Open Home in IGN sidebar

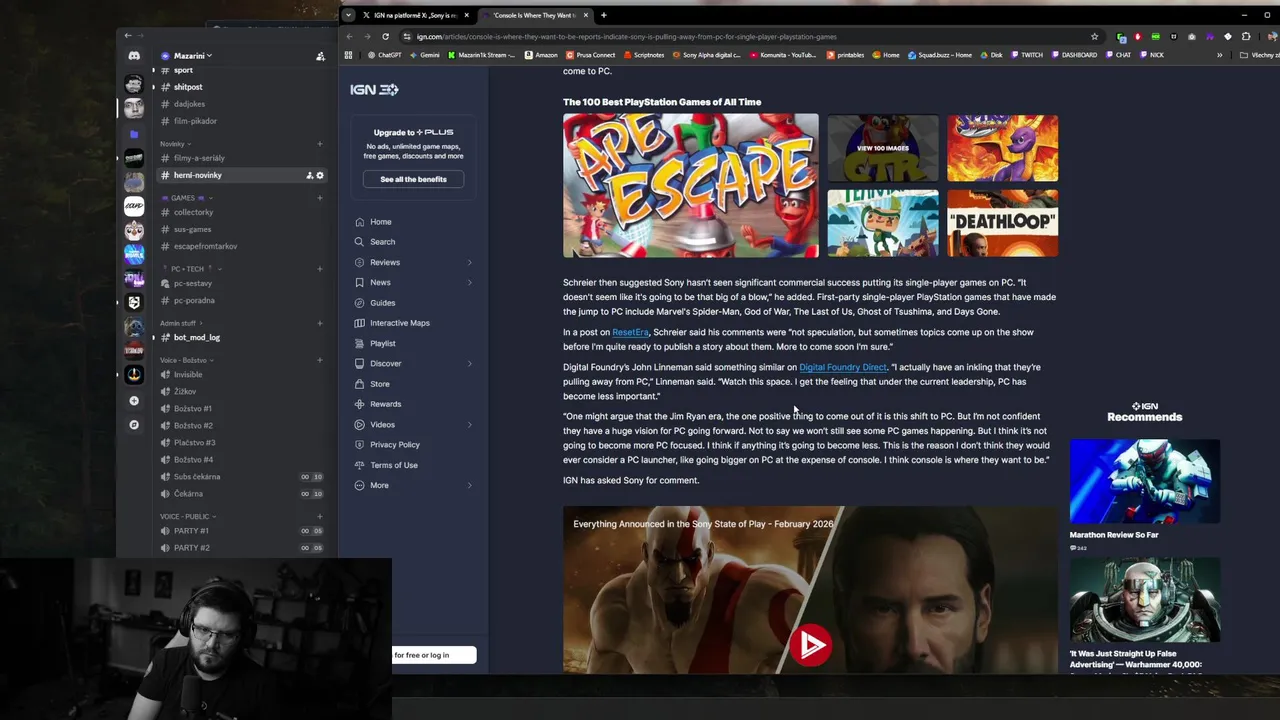[381, 222]
